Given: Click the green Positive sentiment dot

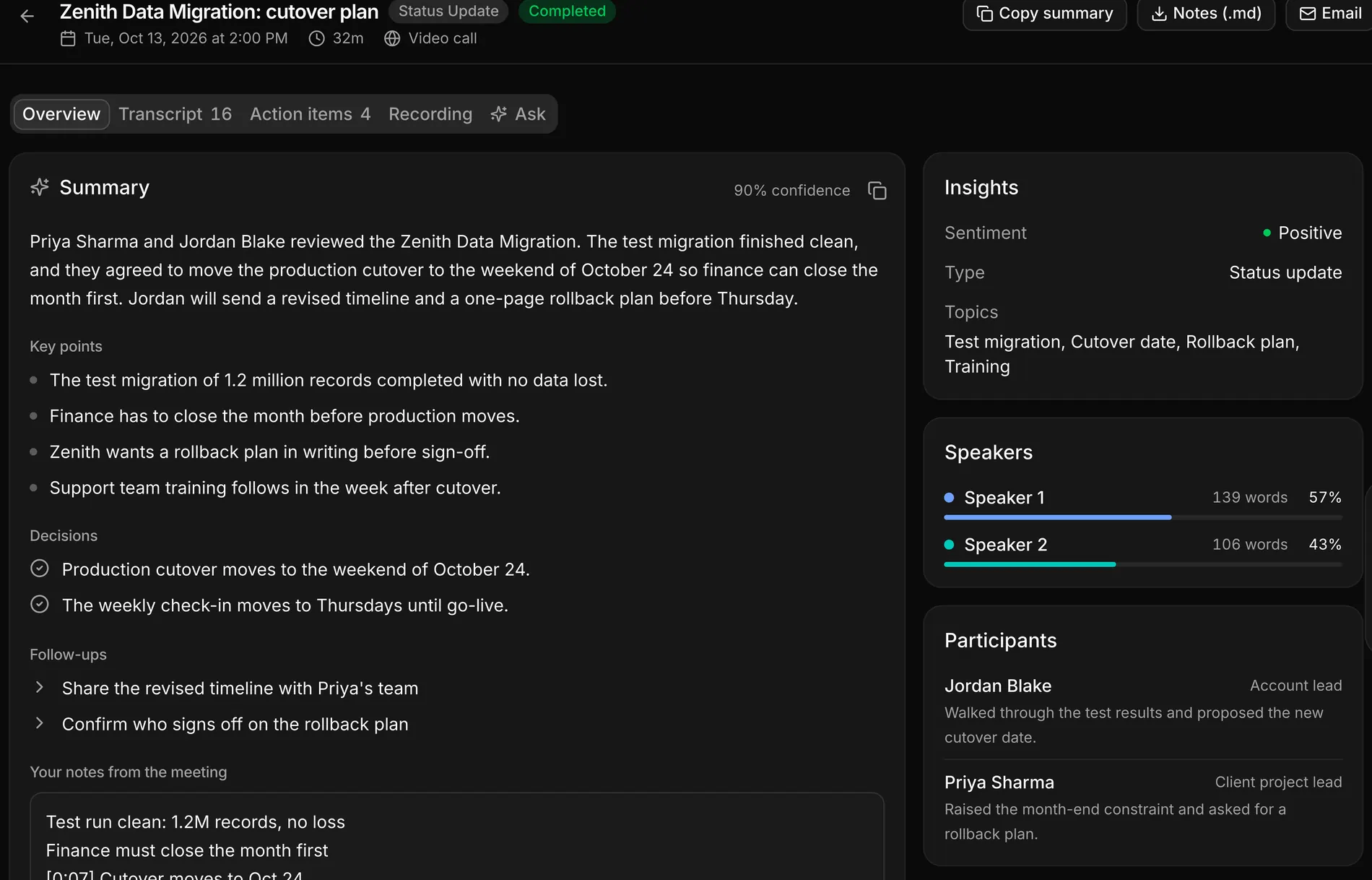Looking at the screenshot, I should [x=1267, y=233].
